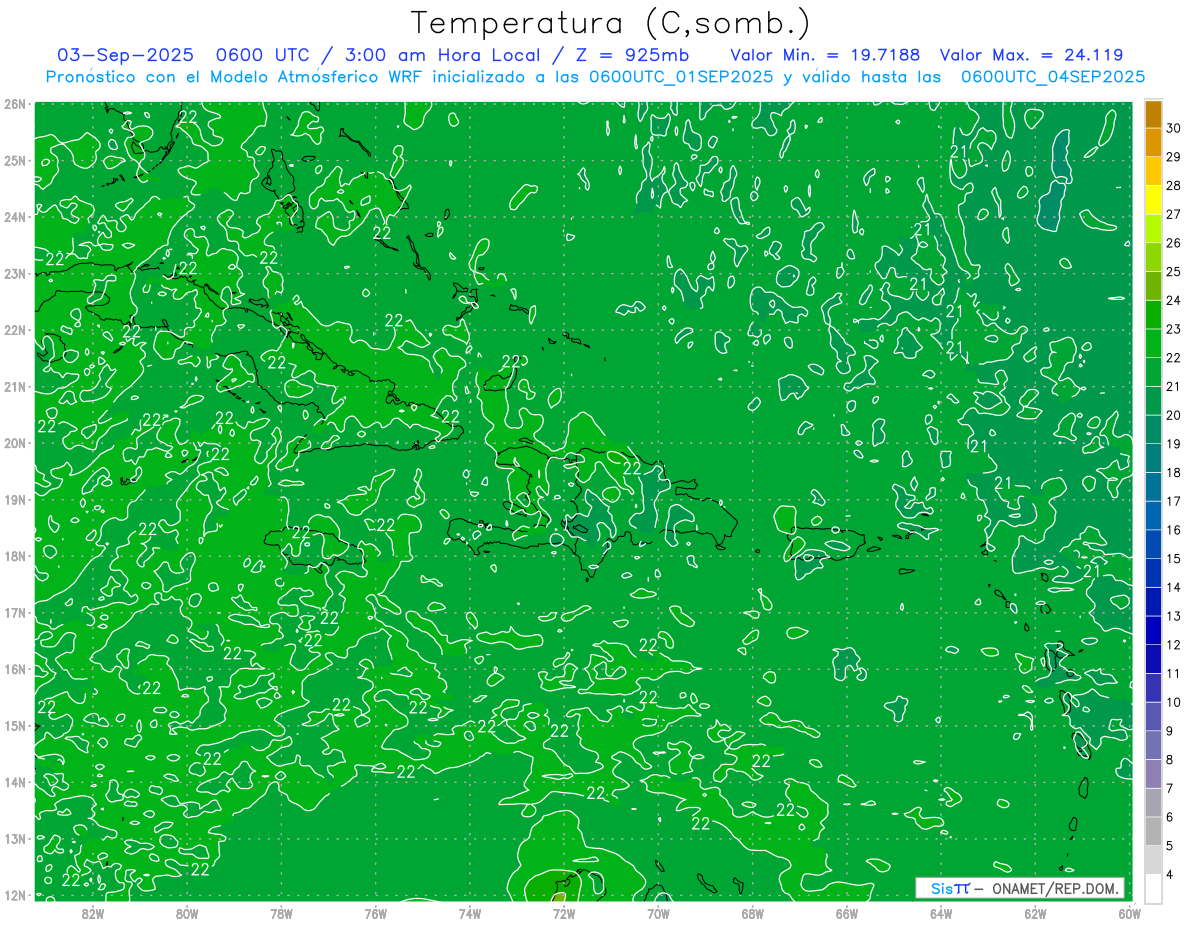Click the 76W longitude axis label
This screenshot has width=1200, height=927.
pyautogui.click(x=375, y=913)
